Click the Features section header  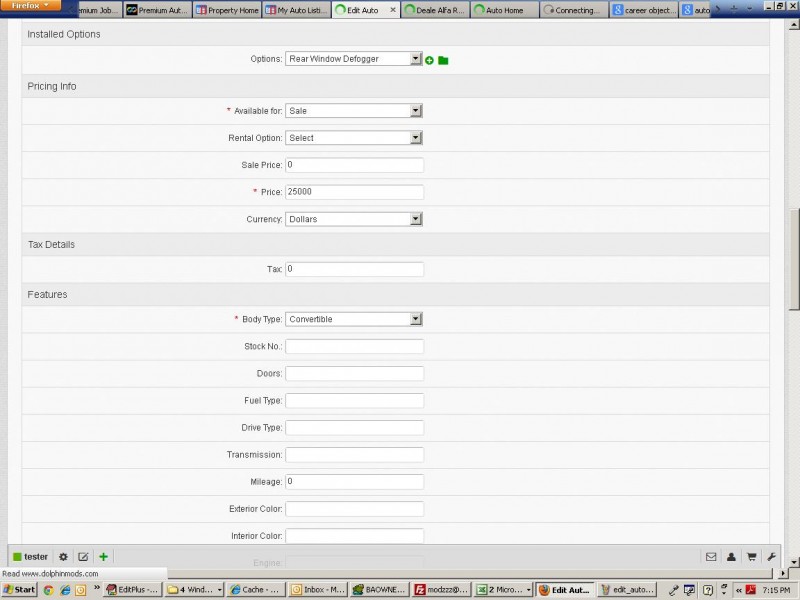point(395,294)
